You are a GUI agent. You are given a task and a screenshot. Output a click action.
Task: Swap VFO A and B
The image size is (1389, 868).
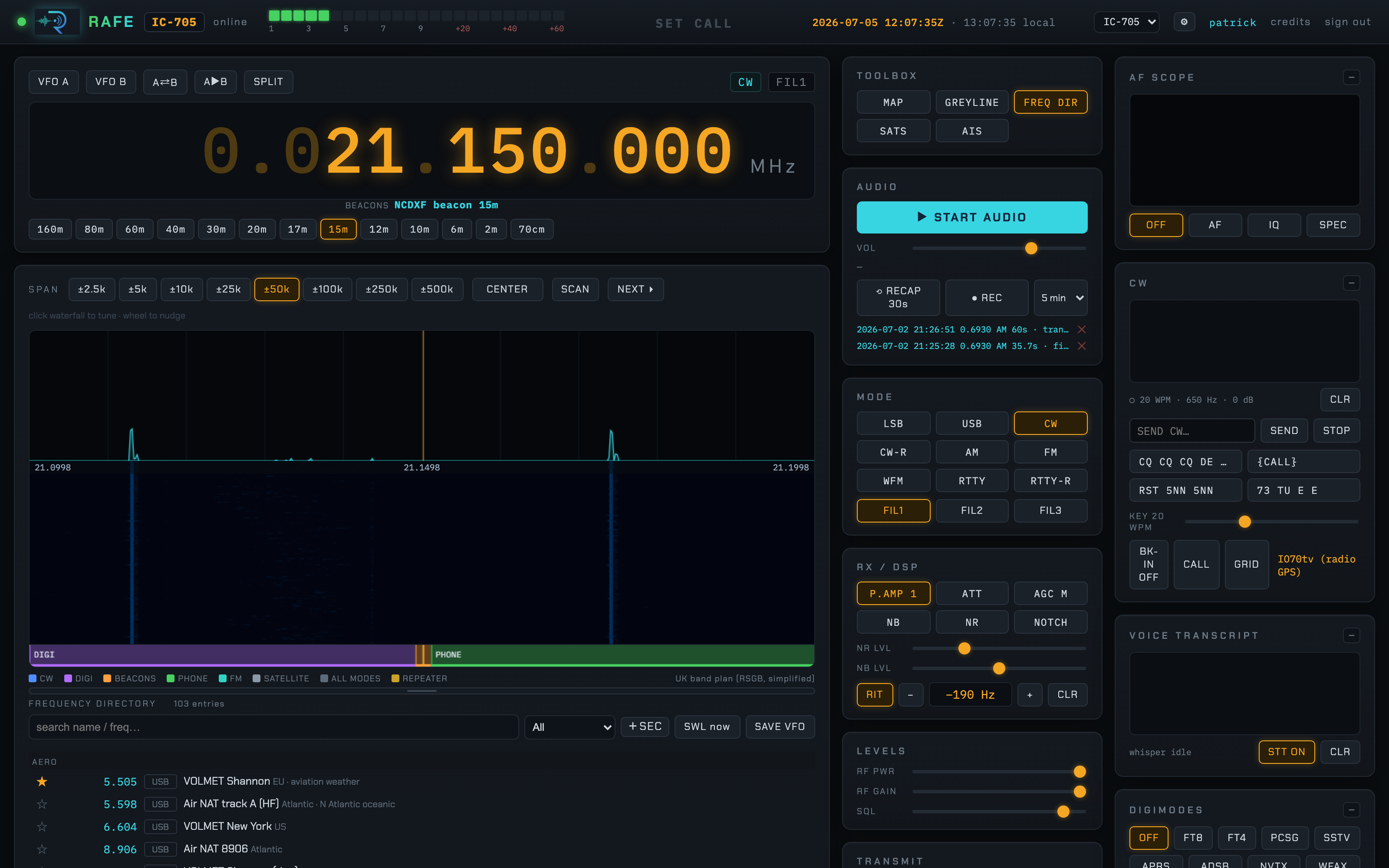pos(165,82)
